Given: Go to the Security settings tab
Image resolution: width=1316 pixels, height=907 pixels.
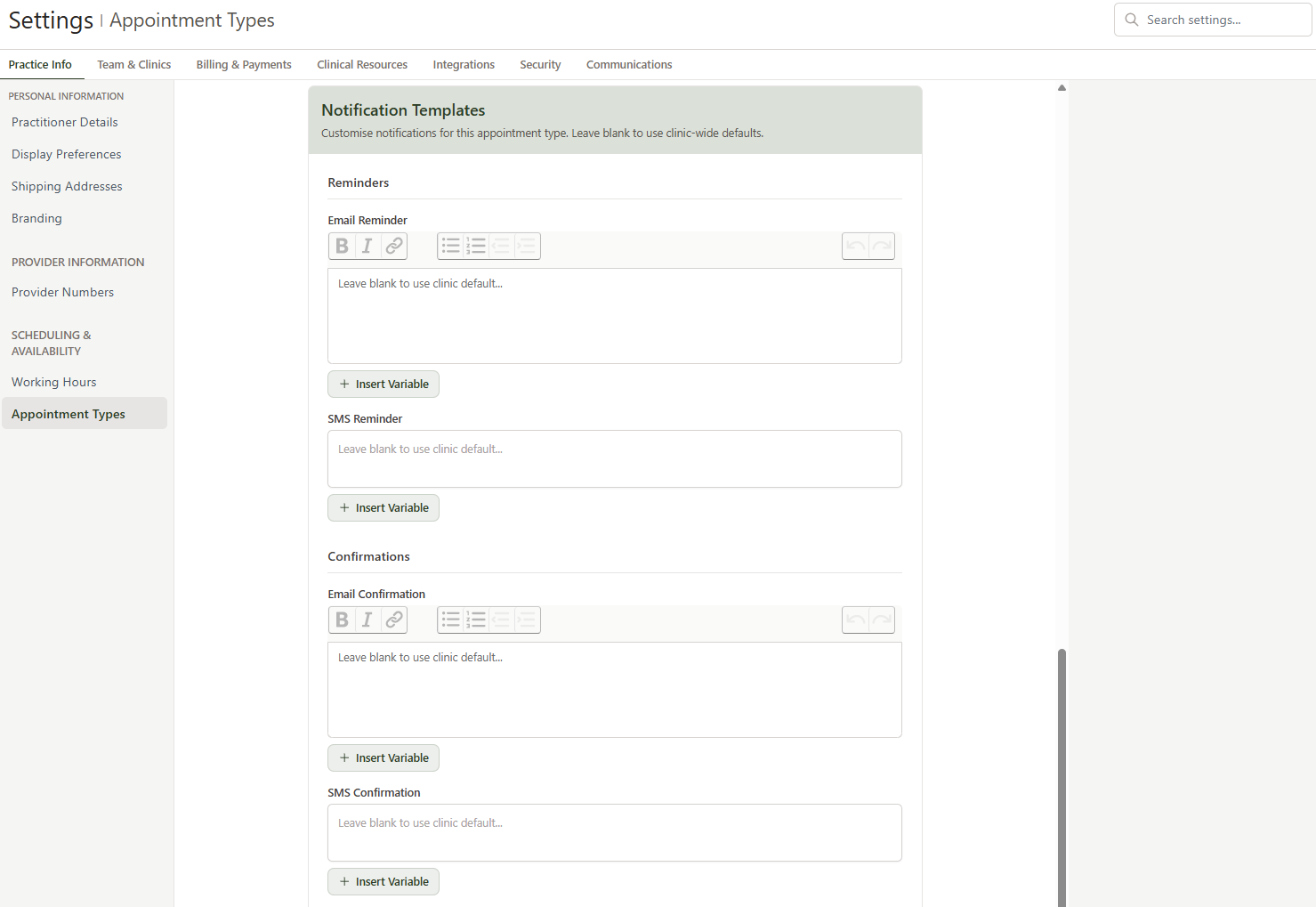Looking at the screenshot, I should (540, 64).
